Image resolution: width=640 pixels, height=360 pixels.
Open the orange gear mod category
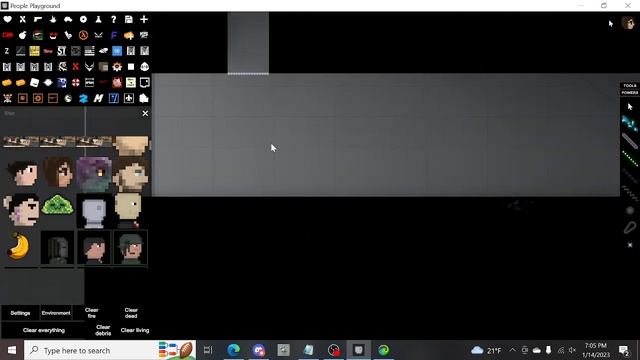117,67
